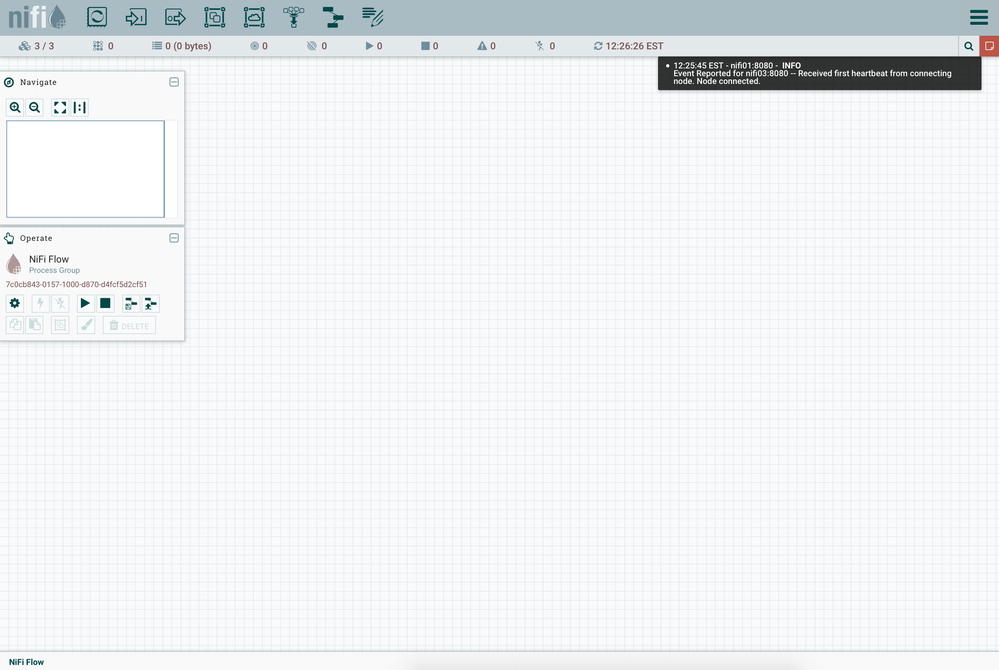Collapse the Navigate panel
999x670 pixels.
173,82
